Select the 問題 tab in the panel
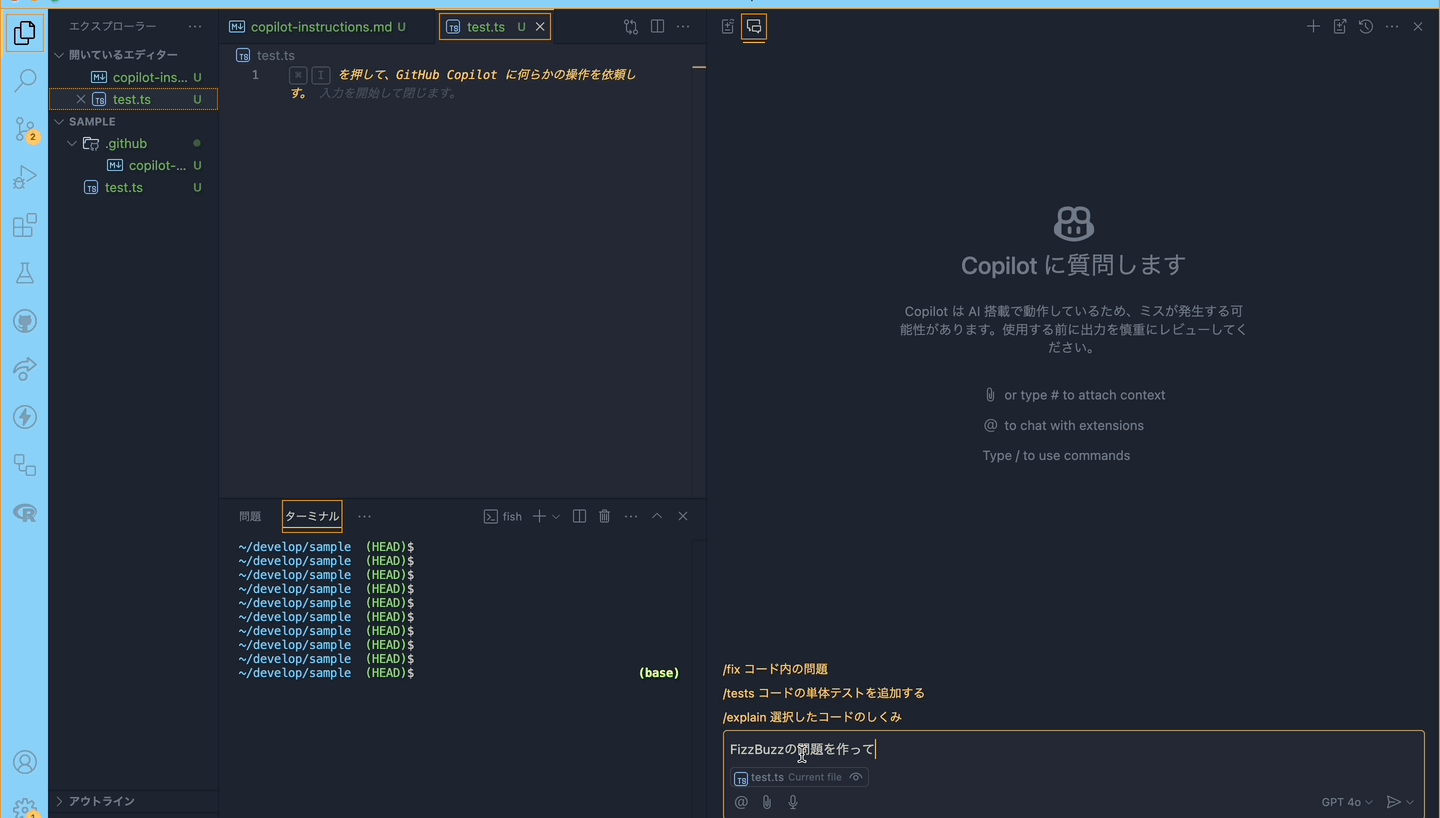 point(249,516)
